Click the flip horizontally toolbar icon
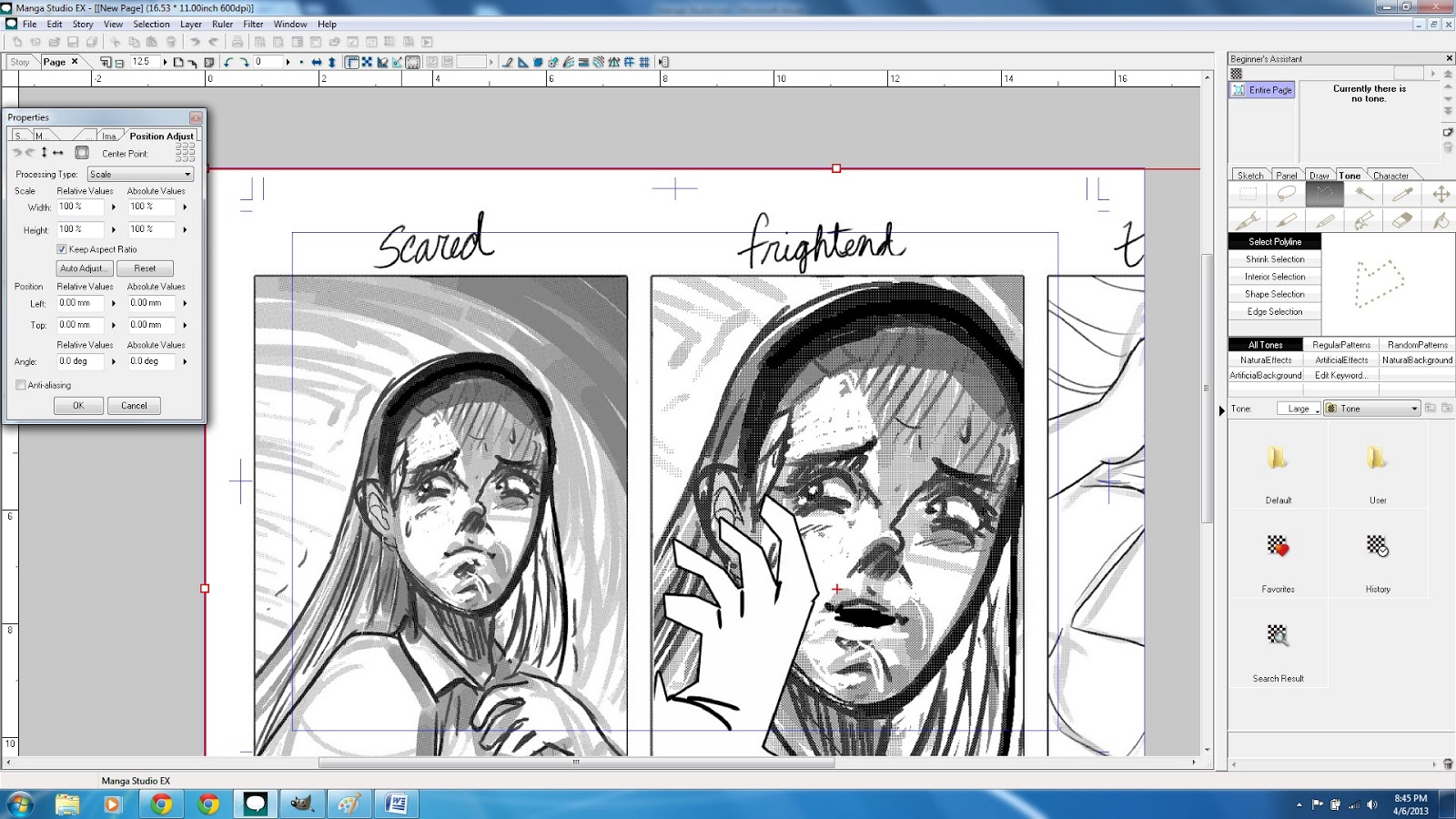 pyautogui.click(x=317, y=62)
